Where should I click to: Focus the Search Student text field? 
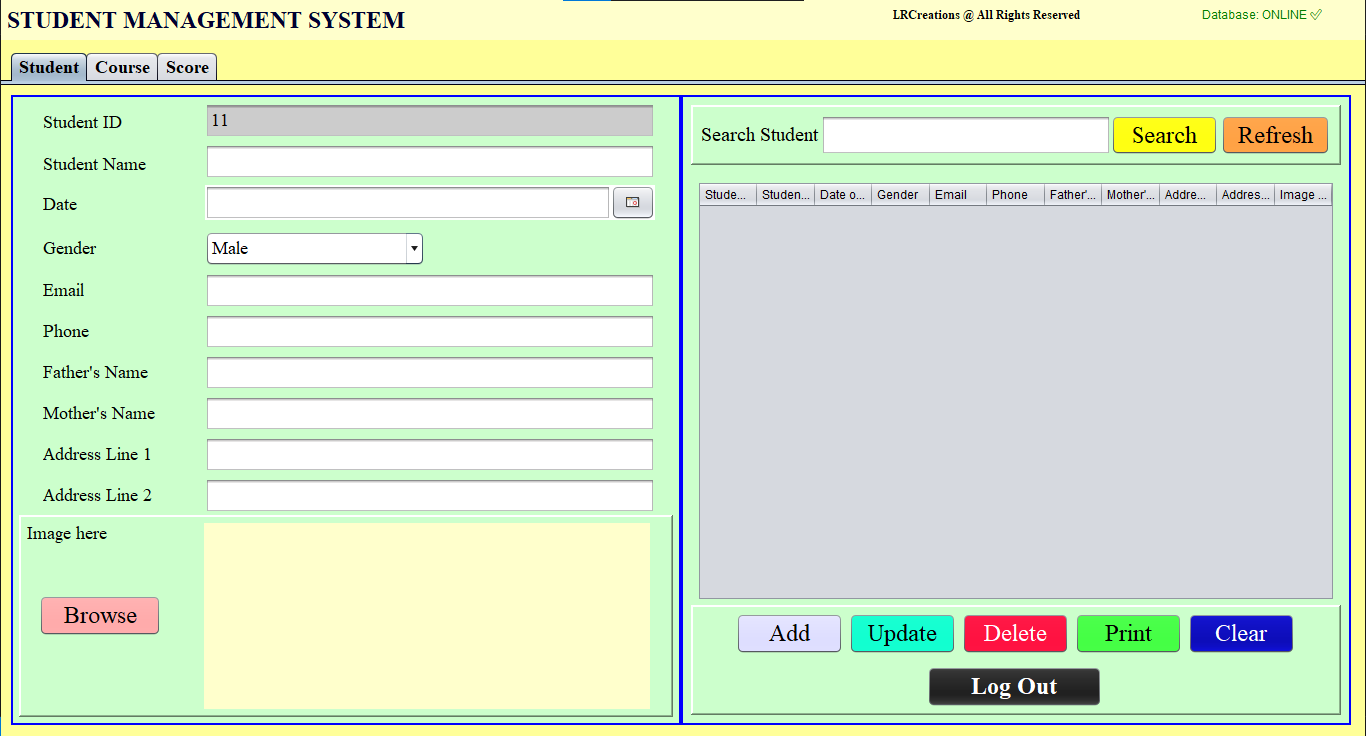coord(965,135)
